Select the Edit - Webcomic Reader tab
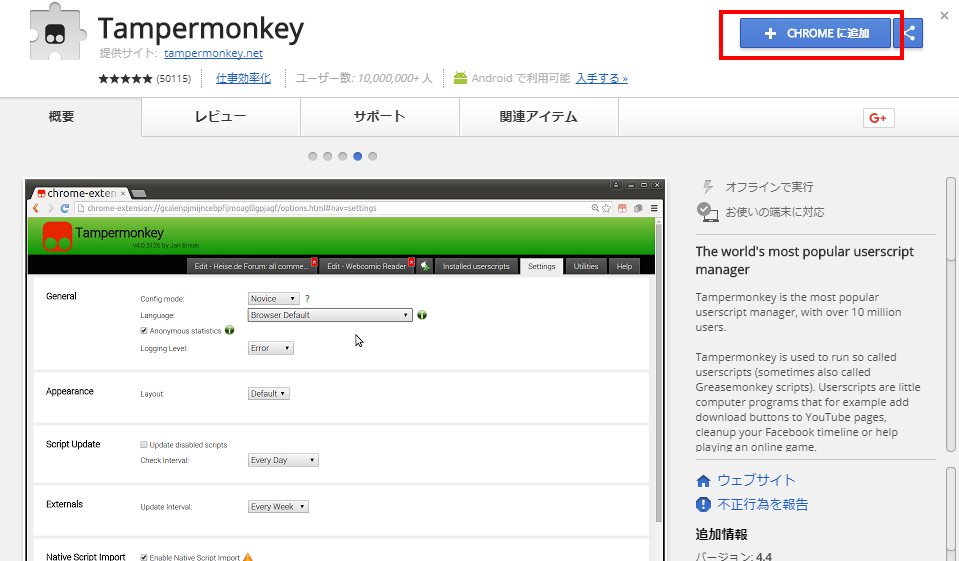 click(x=366, y=266)
